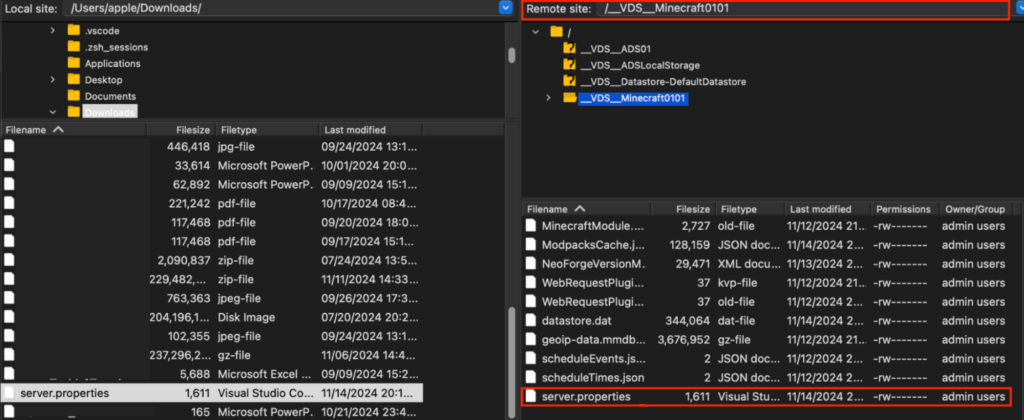Sort remote list by Permissions column

(902, 209)
